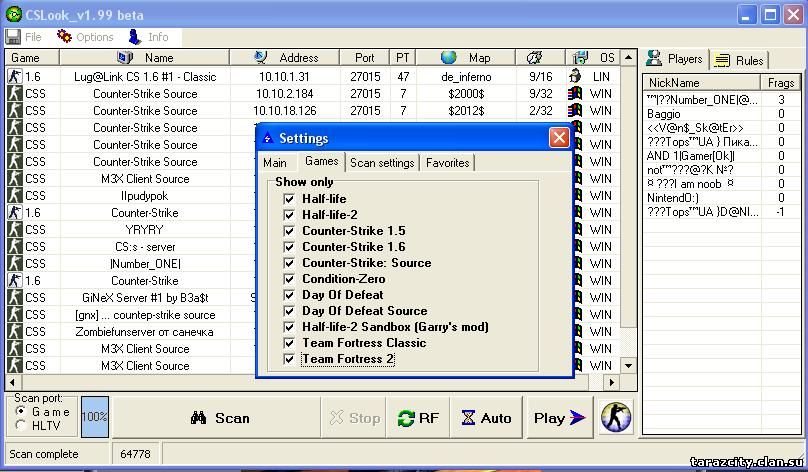The height and width of the screenshot is (472, 808).
Task: Open the Scan settings tab
Action: point(382,163)
